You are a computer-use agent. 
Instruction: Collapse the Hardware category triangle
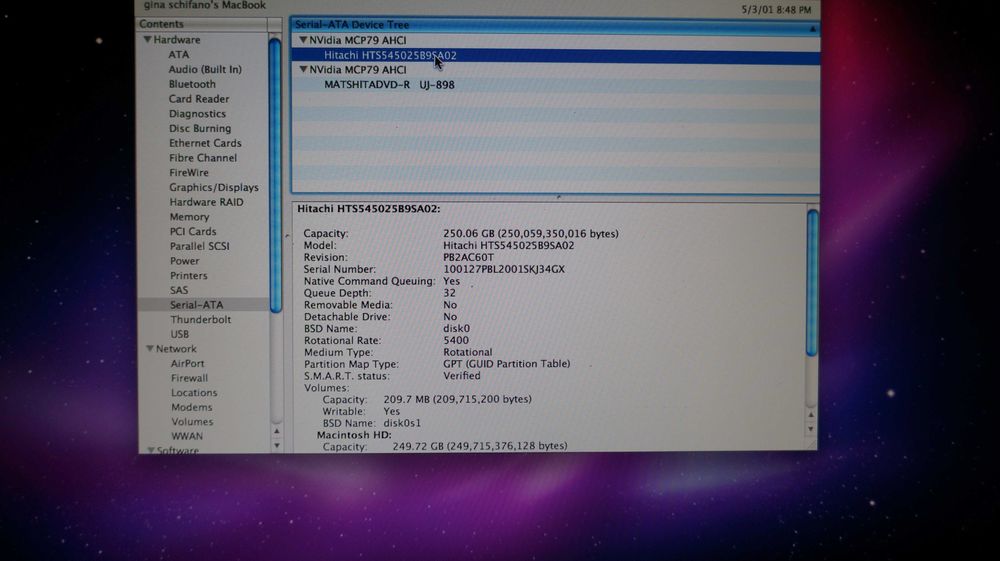147,40
